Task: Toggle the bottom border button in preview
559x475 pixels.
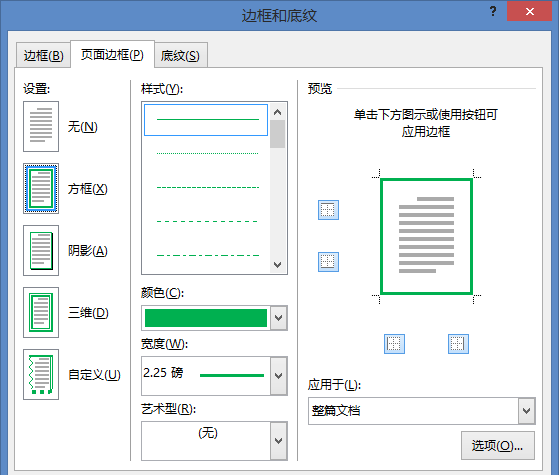Action: click(328, 262)
